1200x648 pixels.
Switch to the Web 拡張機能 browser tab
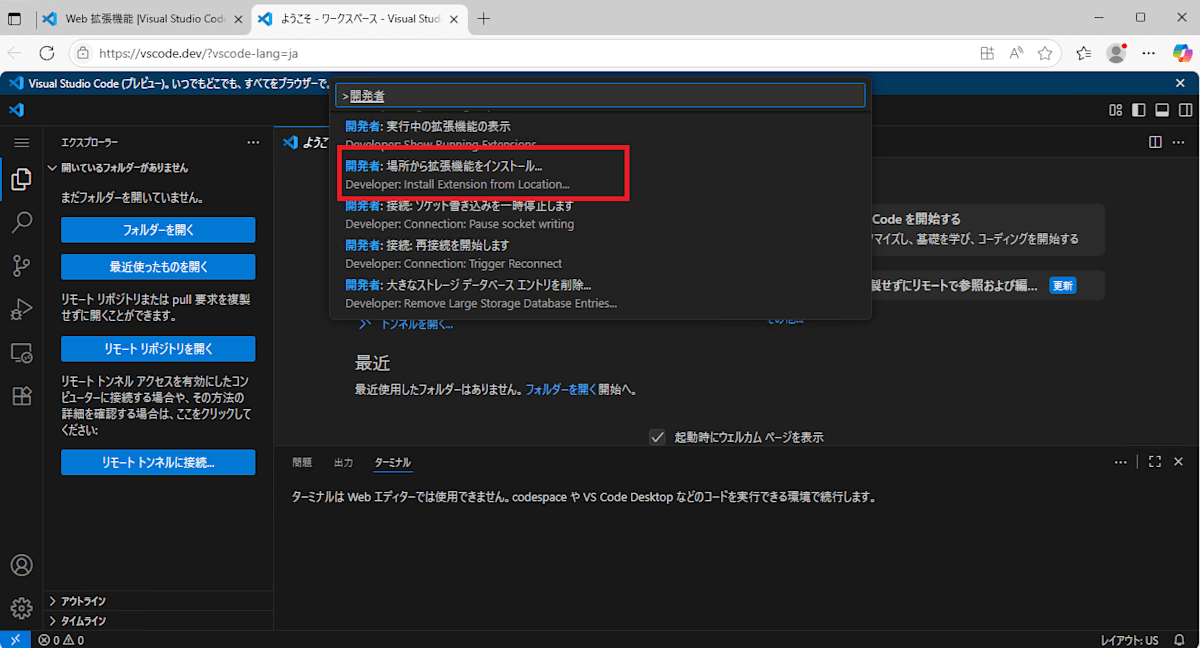pyautogui.click(x=141, y=19)
